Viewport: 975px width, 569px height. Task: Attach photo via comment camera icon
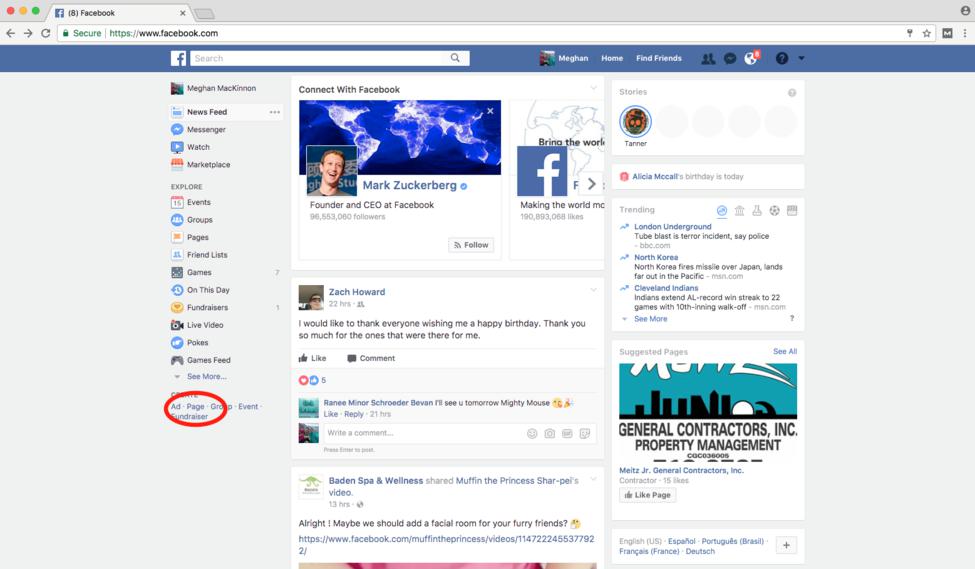tap(550, 433)
